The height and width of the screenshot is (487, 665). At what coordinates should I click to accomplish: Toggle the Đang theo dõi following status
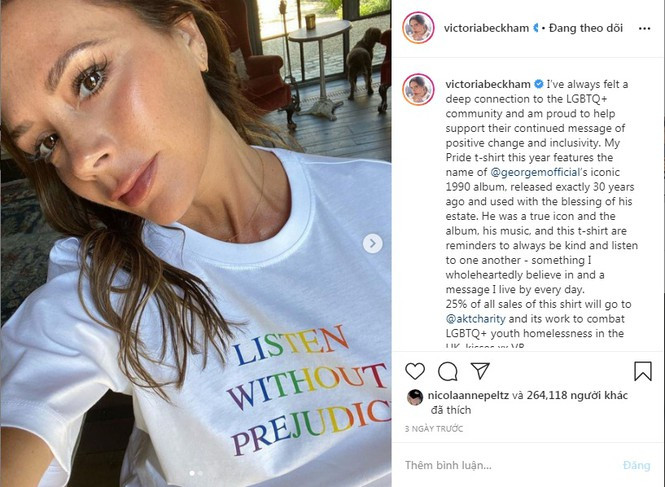click(586, 28)
